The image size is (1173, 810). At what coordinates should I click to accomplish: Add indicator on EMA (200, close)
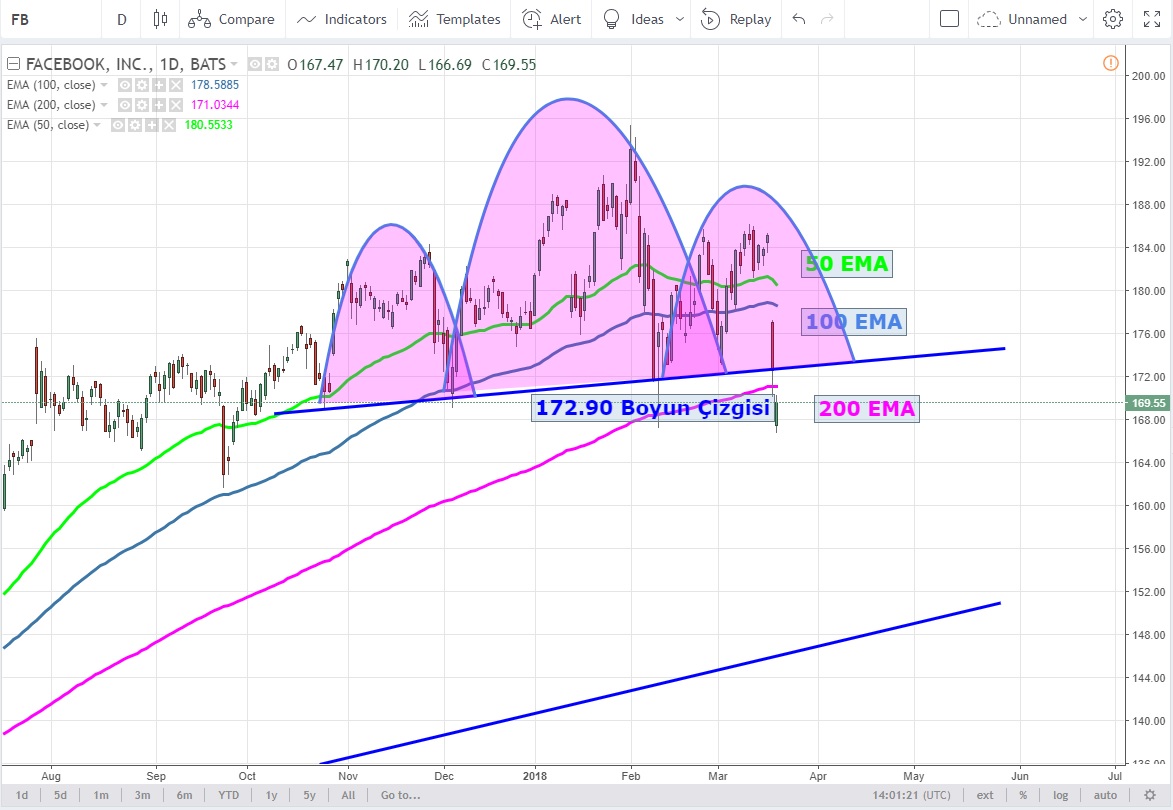pos(159,105)
